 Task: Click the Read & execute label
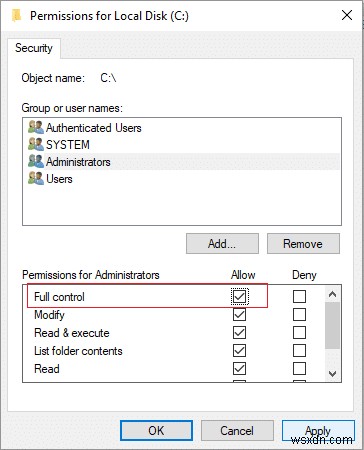coord(72,333)
